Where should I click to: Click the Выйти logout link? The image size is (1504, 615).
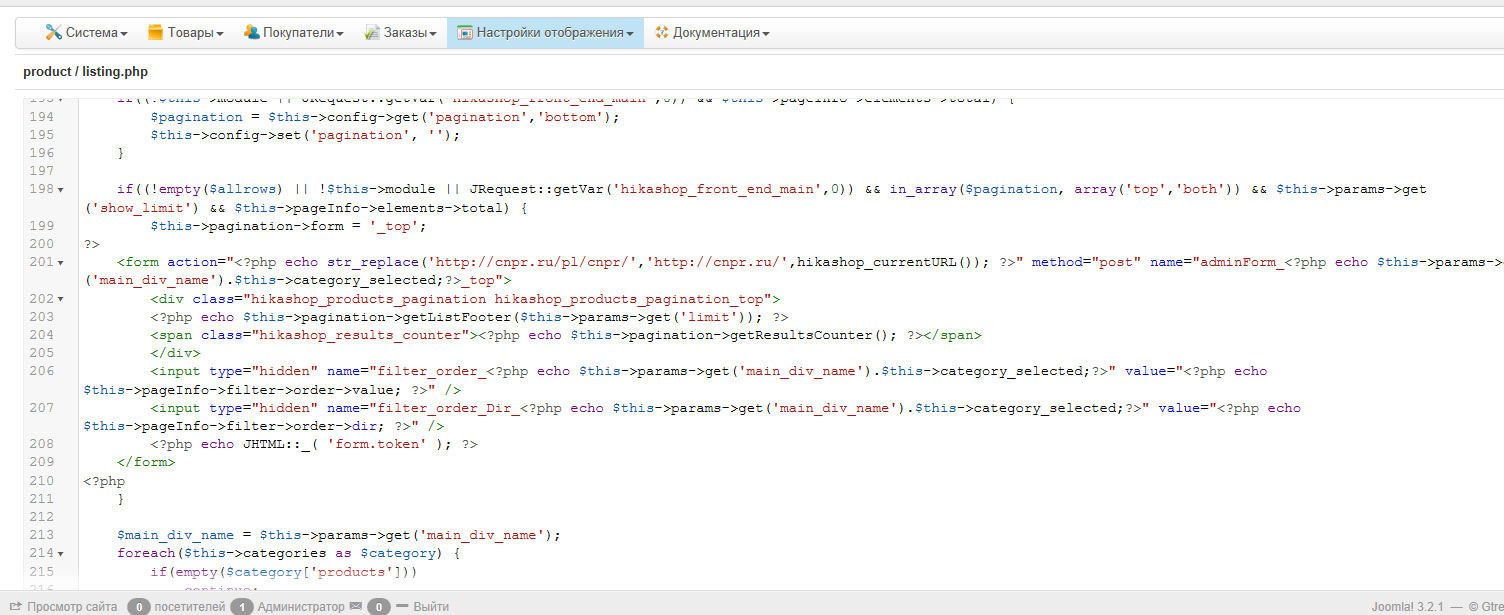(431, 607)
